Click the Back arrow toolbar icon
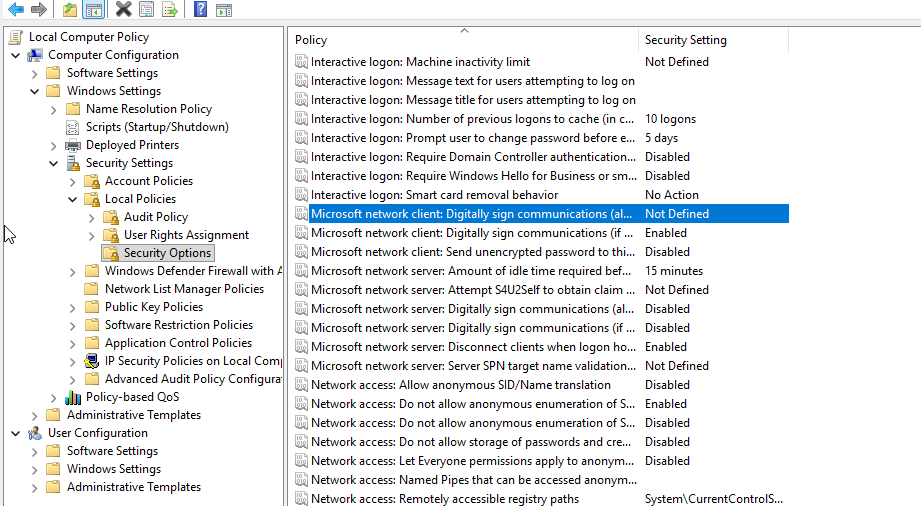 [x=16, y=9]
